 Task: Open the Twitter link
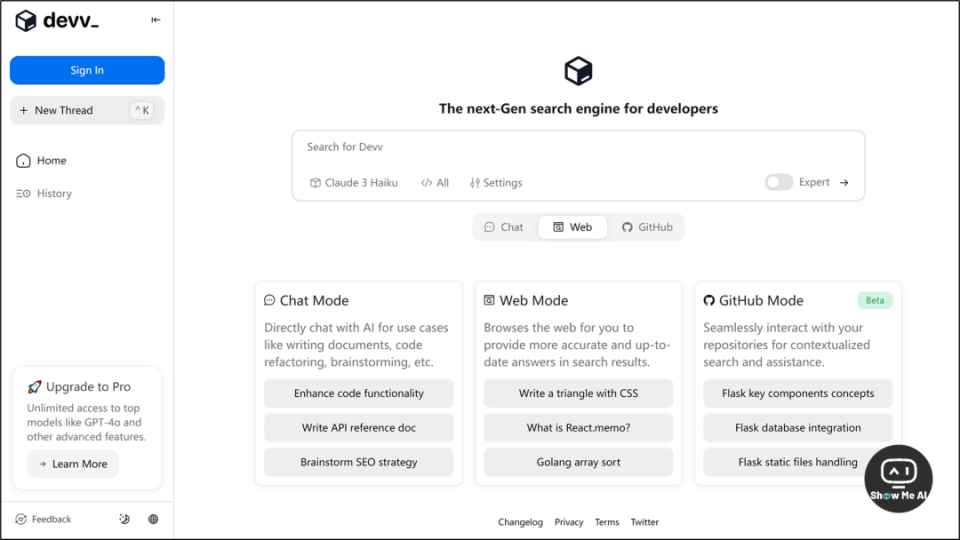tap(645, 522)
